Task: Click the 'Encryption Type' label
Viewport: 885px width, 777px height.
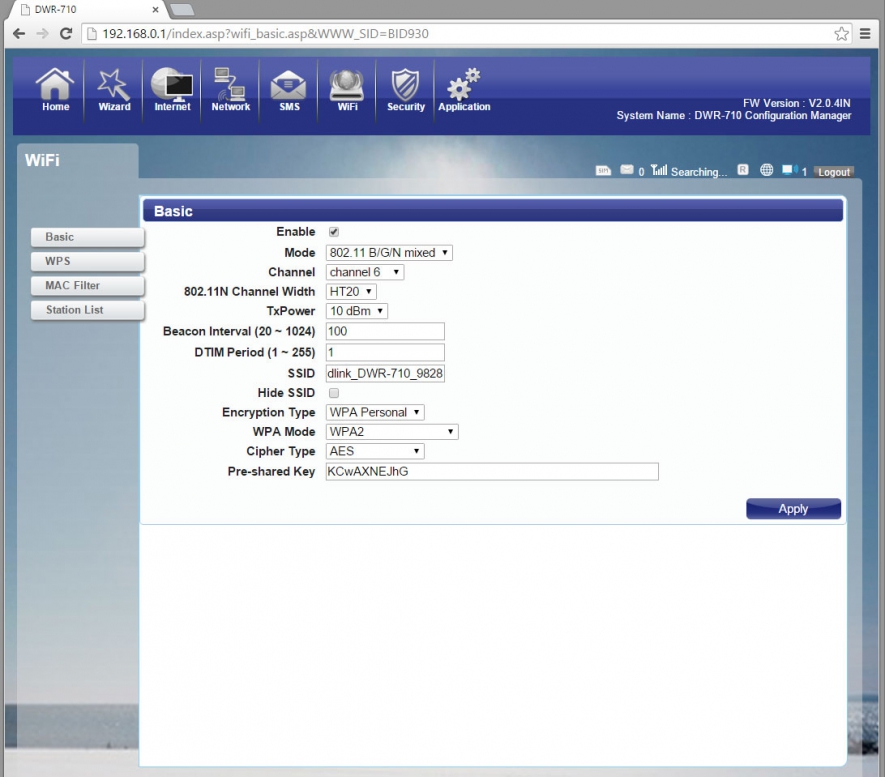Action: (268, 412)
